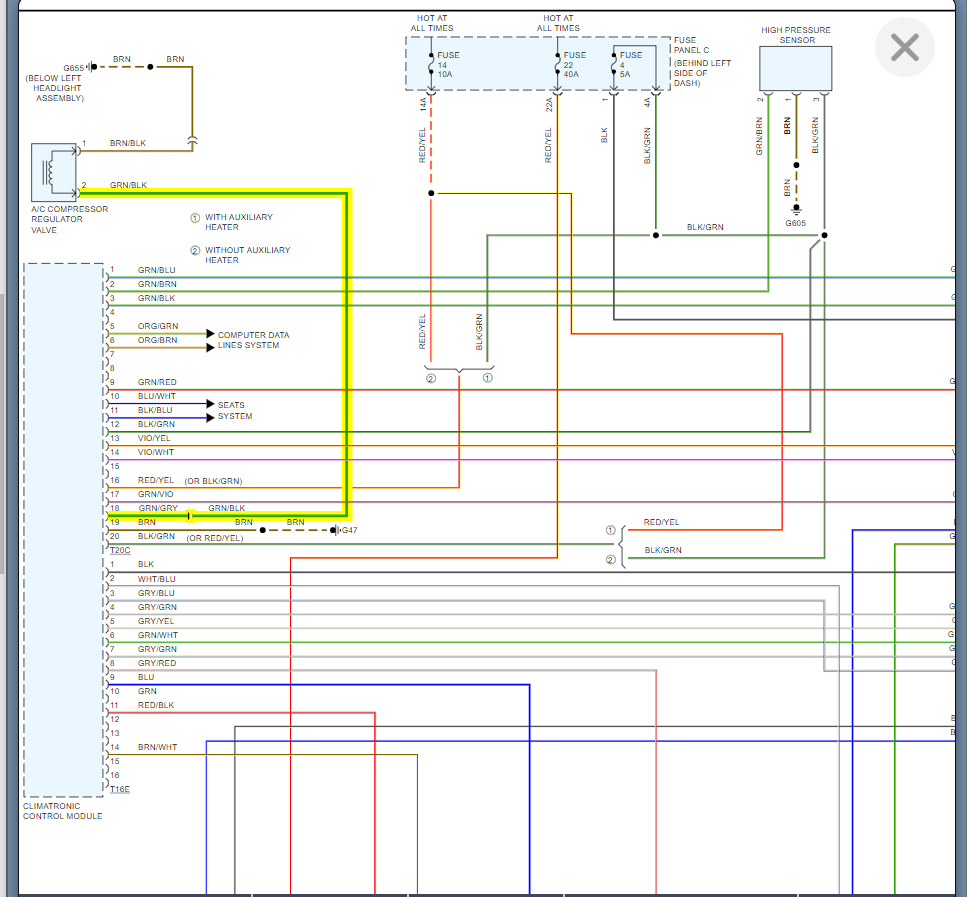Image resolution: width=967 pixels, height=897 pixels.
Task: Click the T16E connector label
Action: point(120,789)
